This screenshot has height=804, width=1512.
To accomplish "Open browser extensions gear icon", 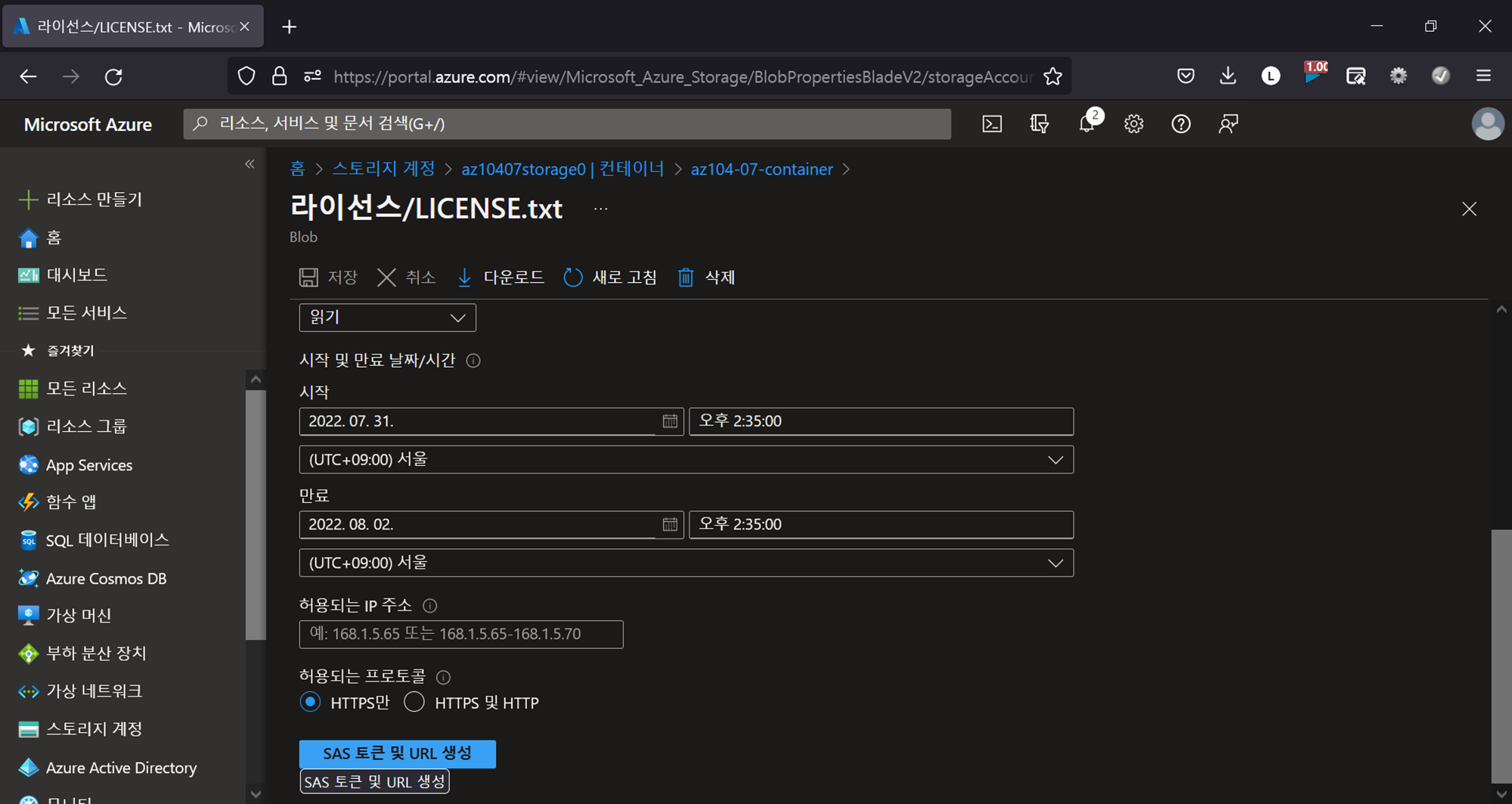I will coord(1399,76).
